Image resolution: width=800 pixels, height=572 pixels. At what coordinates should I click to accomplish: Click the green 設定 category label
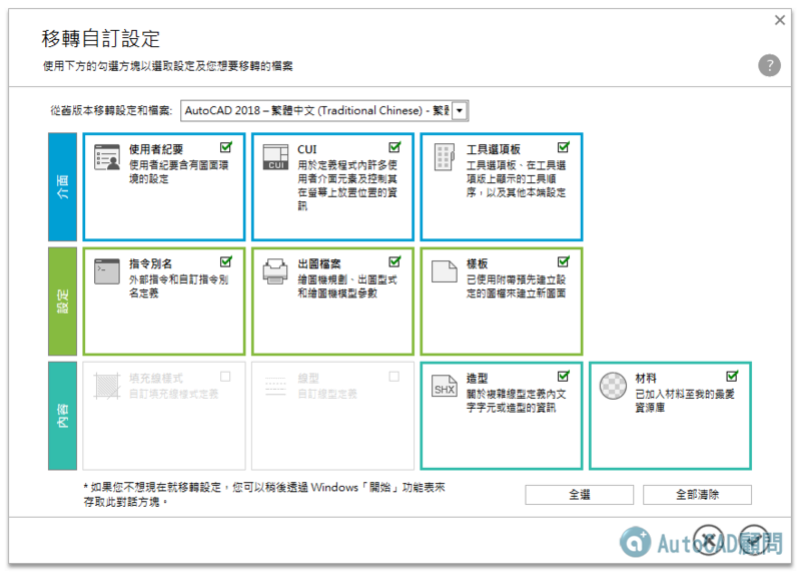62,301
